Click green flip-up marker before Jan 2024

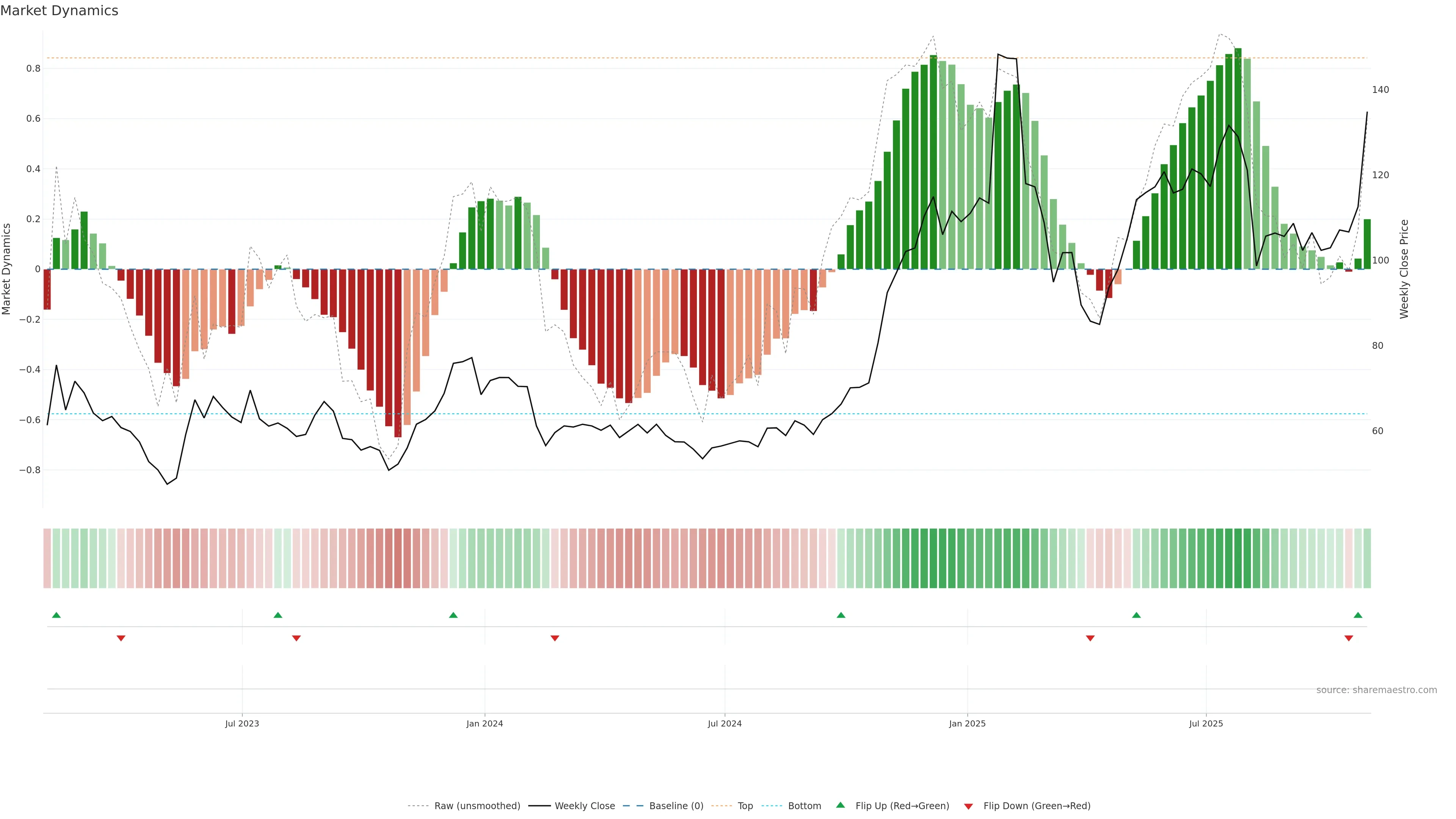453,615
